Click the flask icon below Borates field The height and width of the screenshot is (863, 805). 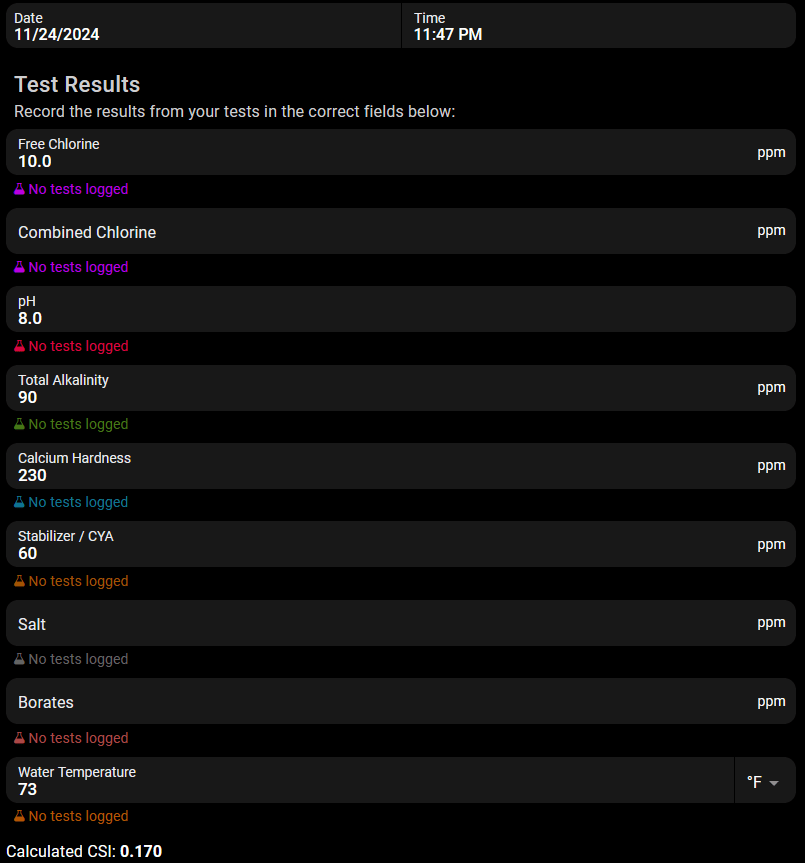point(19,738)
